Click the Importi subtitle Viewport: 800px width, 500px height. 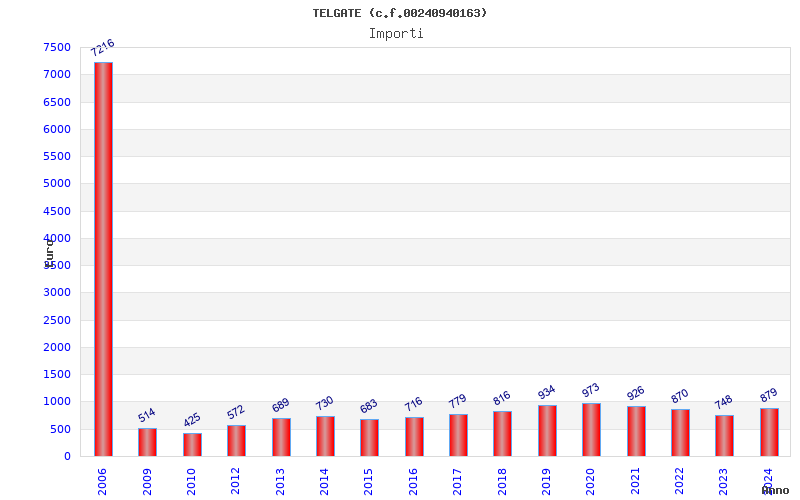tap(396, 34)
